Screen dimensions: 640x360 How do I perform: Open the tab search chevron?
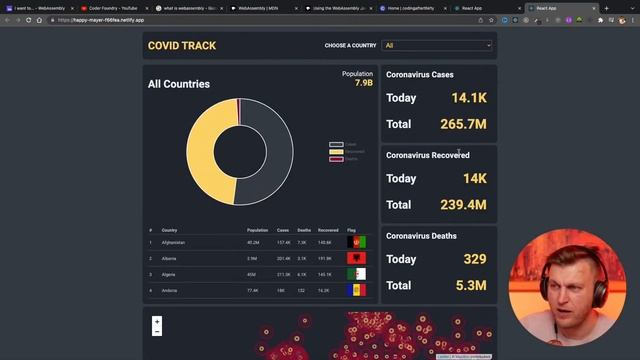633,8
